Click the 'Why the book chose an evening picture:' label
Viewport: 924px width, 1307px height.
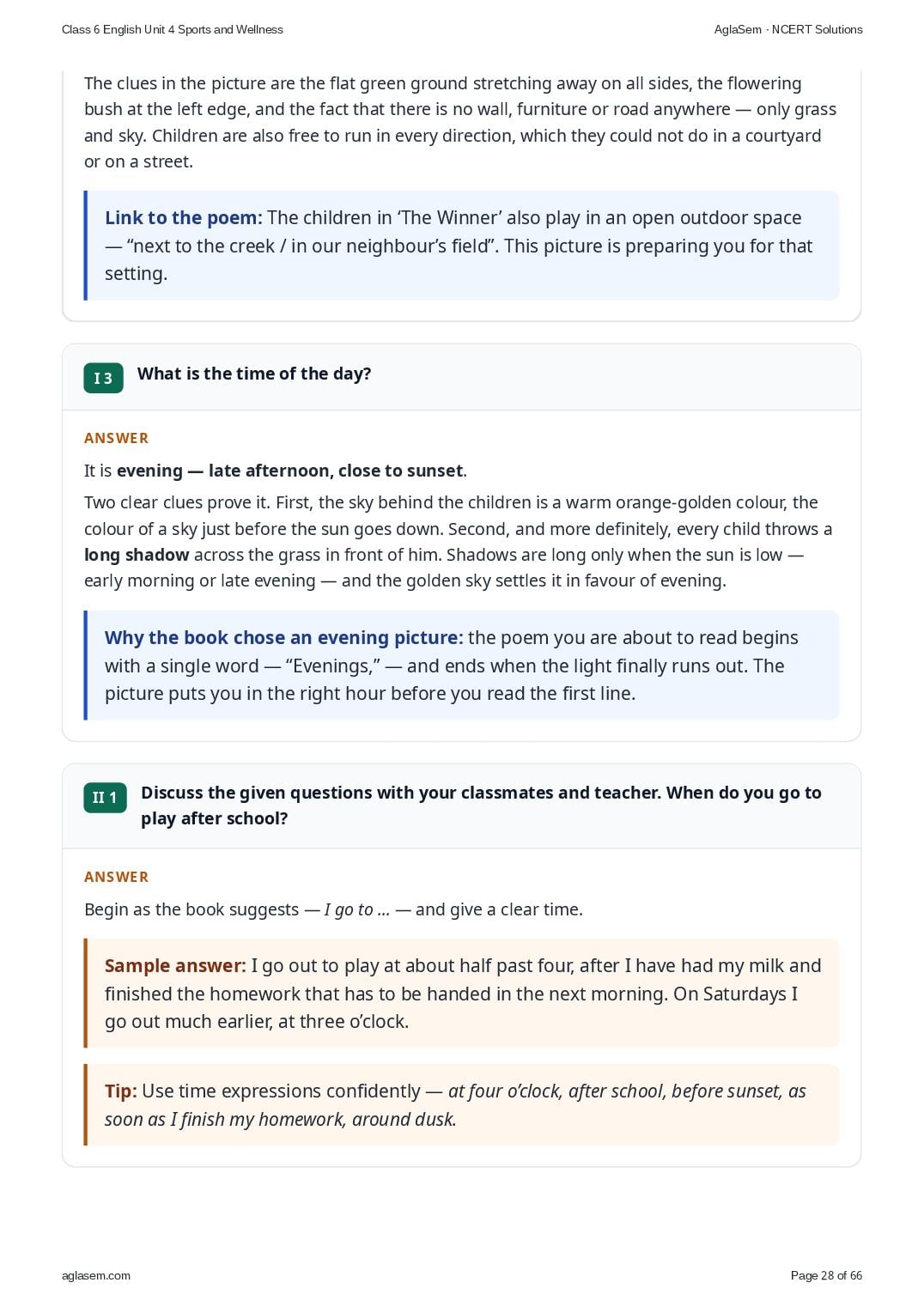click(x=284, y=638)
